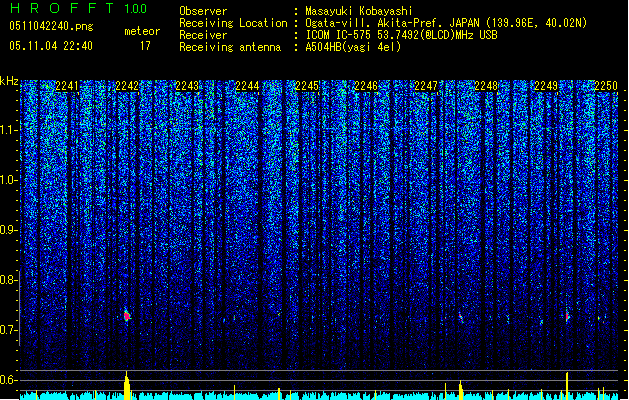Click the 2250 time marker
Screen dimensions: 629x400
click(606, 86)
